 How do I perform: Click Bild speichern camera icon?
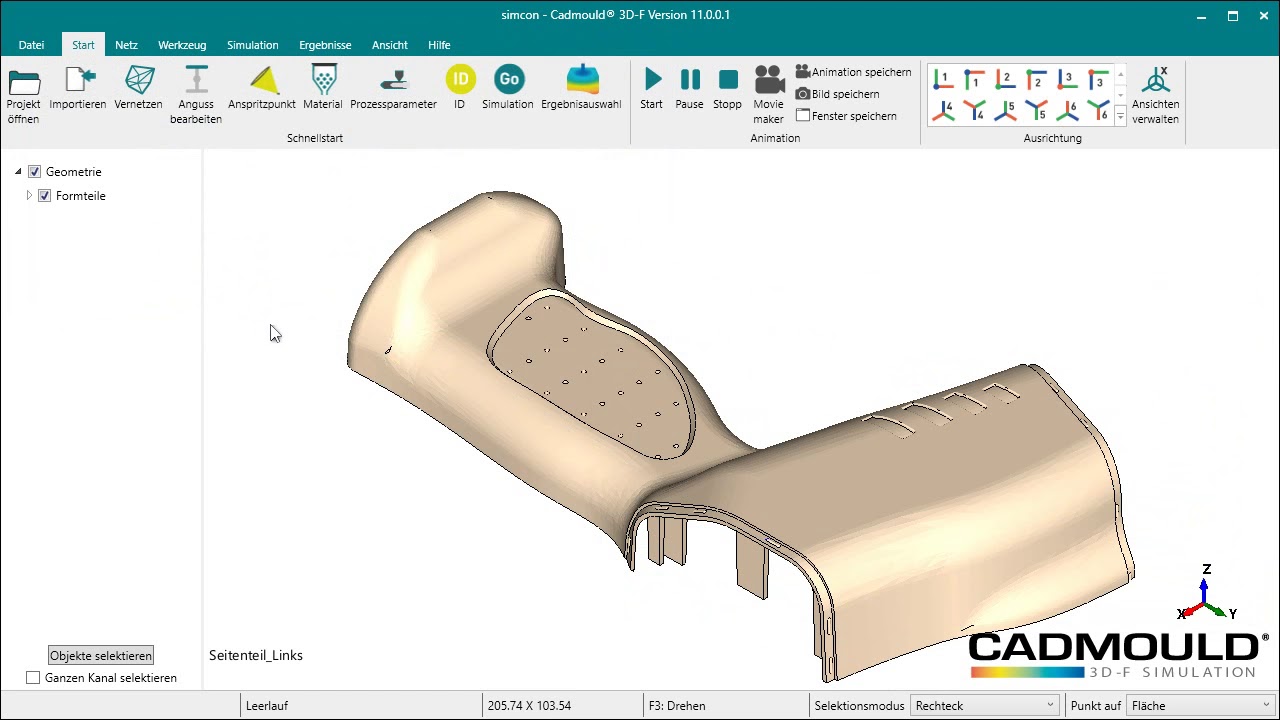tap(802, 94)
